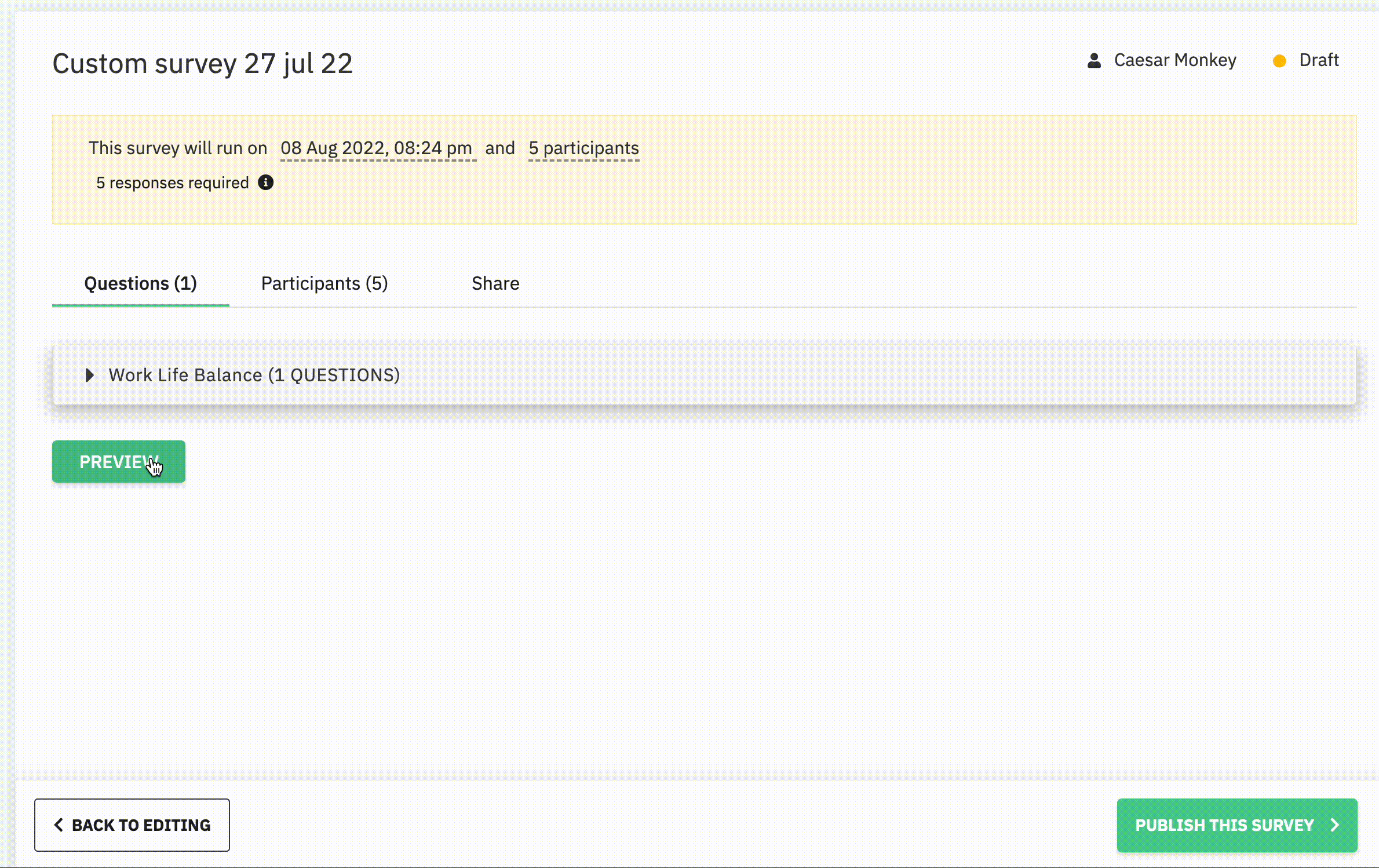Publish this survey
The width and height of the screenshot is (1379, 868).
1237,825
